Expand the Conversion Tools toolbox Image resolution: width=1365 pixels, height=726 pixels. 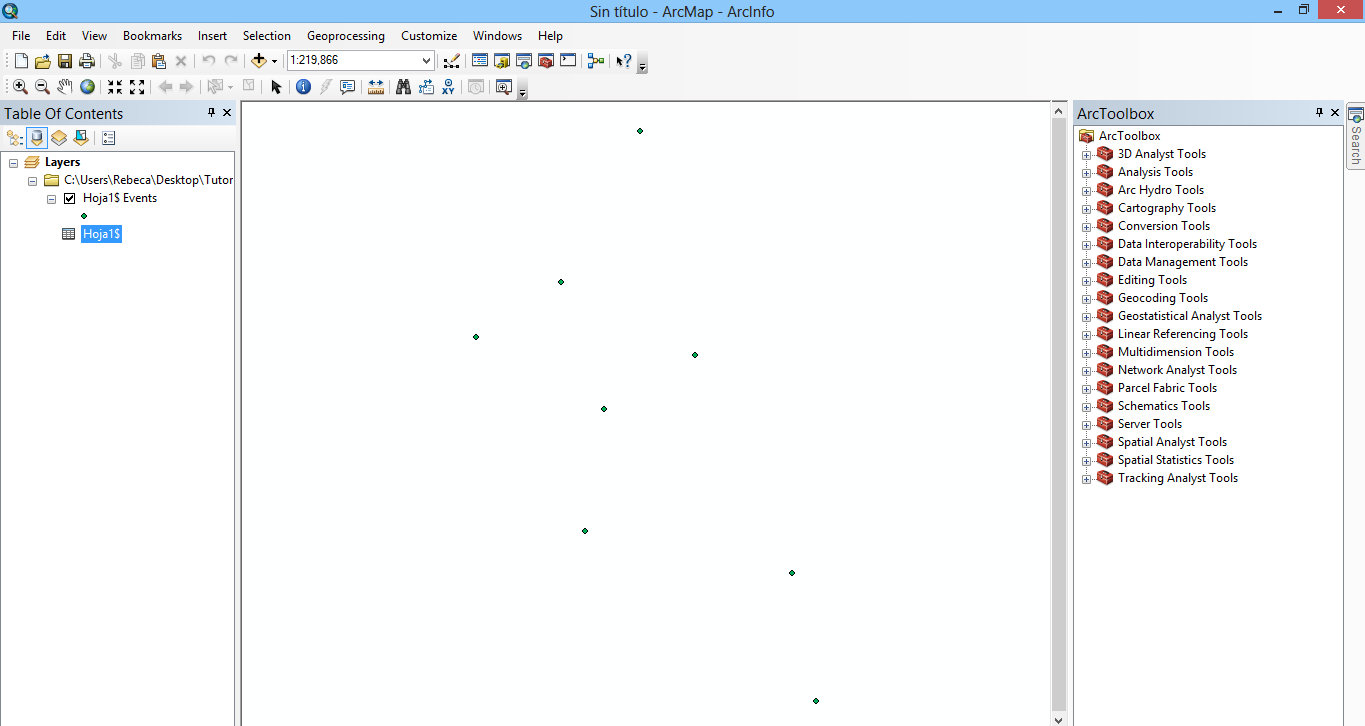[1086, 227]
